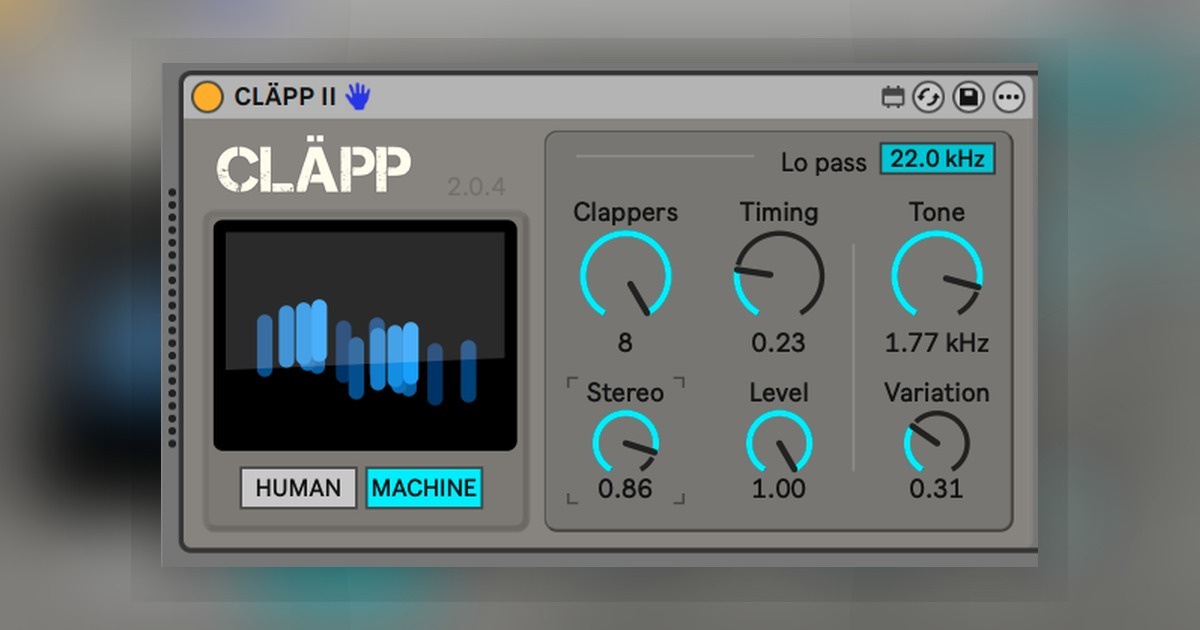Viewport: 1200px width, 630px height.
Task: Click the Stereo value 0.86
Action: tap(625, 489)
